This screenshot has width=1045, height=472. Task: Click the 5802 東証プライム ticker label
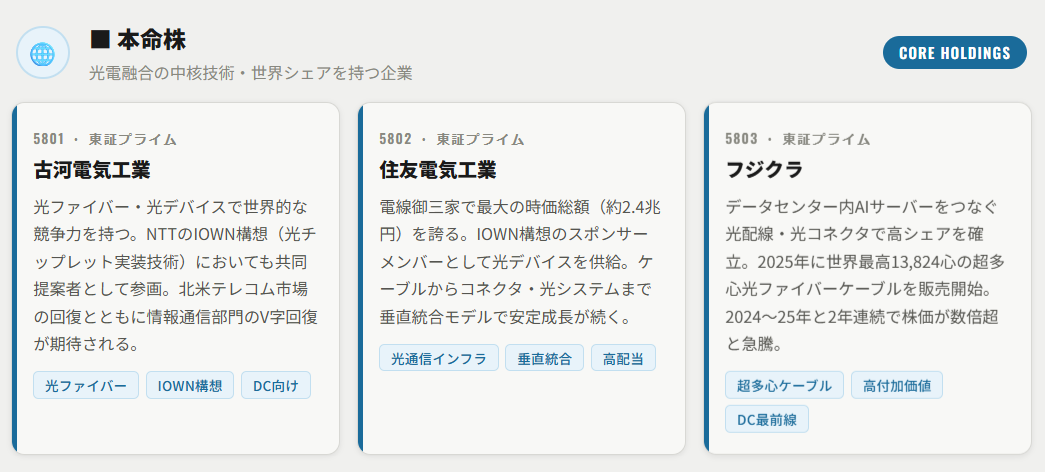[x=451, y=139]
